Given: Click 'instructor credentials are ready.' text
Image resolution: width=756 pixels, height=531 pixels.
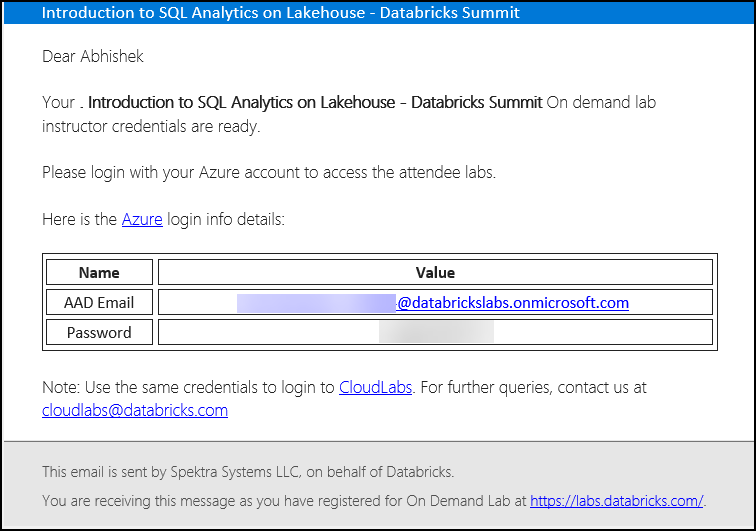Looking at the screenshot, I should [x=151, y=126].
